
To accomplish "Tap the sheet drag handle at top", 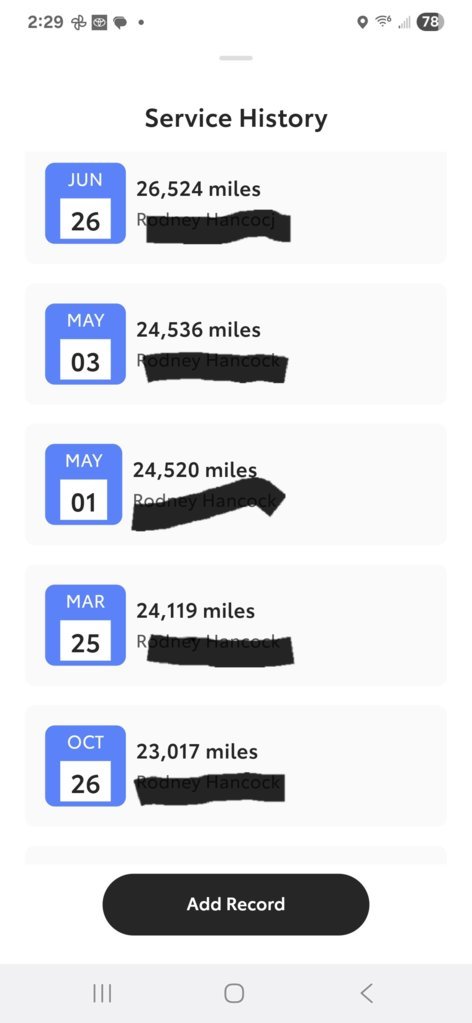I will pyautogui.click(x=236, y=58).
